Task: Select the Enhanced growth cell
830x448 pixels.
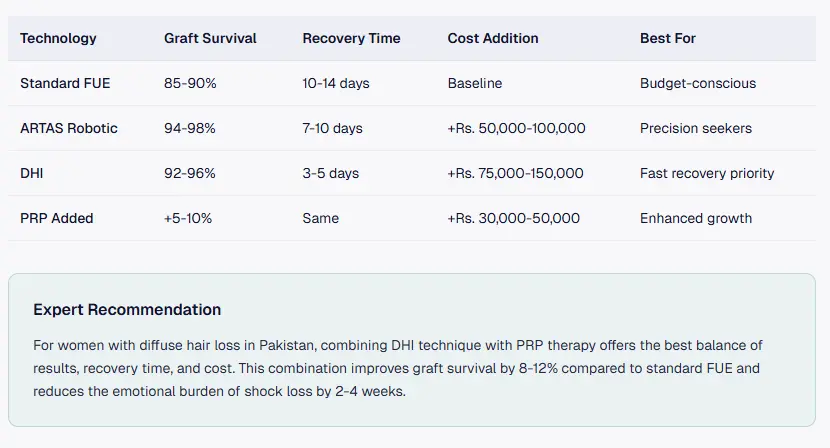Action: pyautogui.click(x=696, y=218)
